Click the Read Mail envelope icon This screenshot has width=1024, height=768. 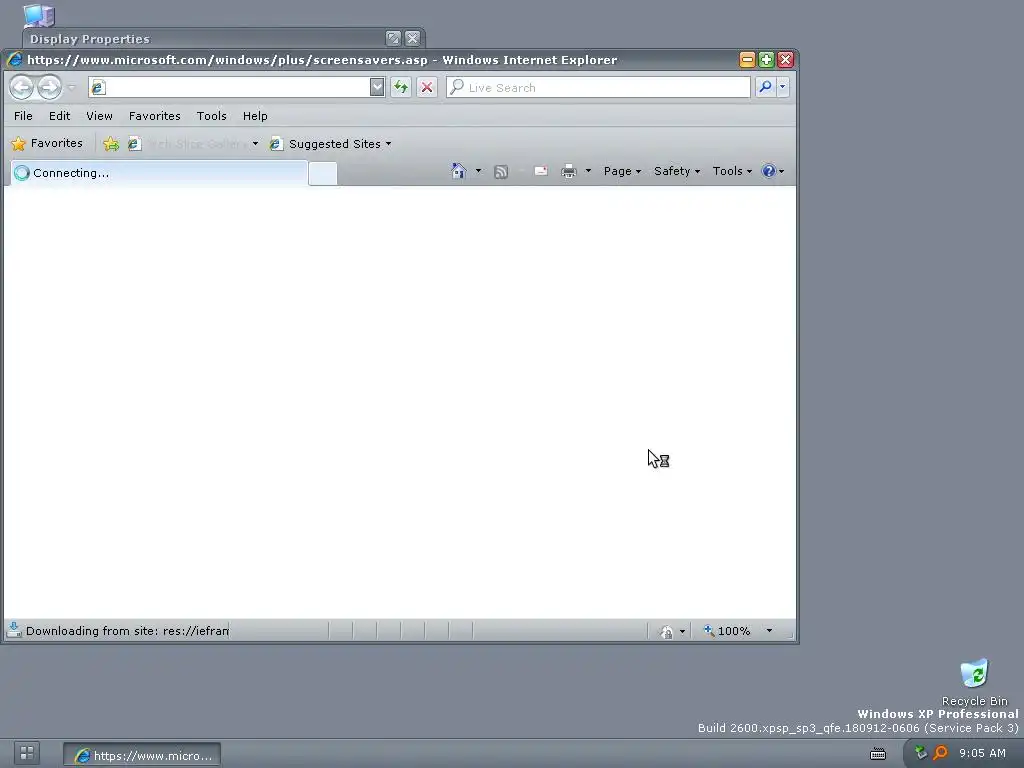[x=541, y=171]
